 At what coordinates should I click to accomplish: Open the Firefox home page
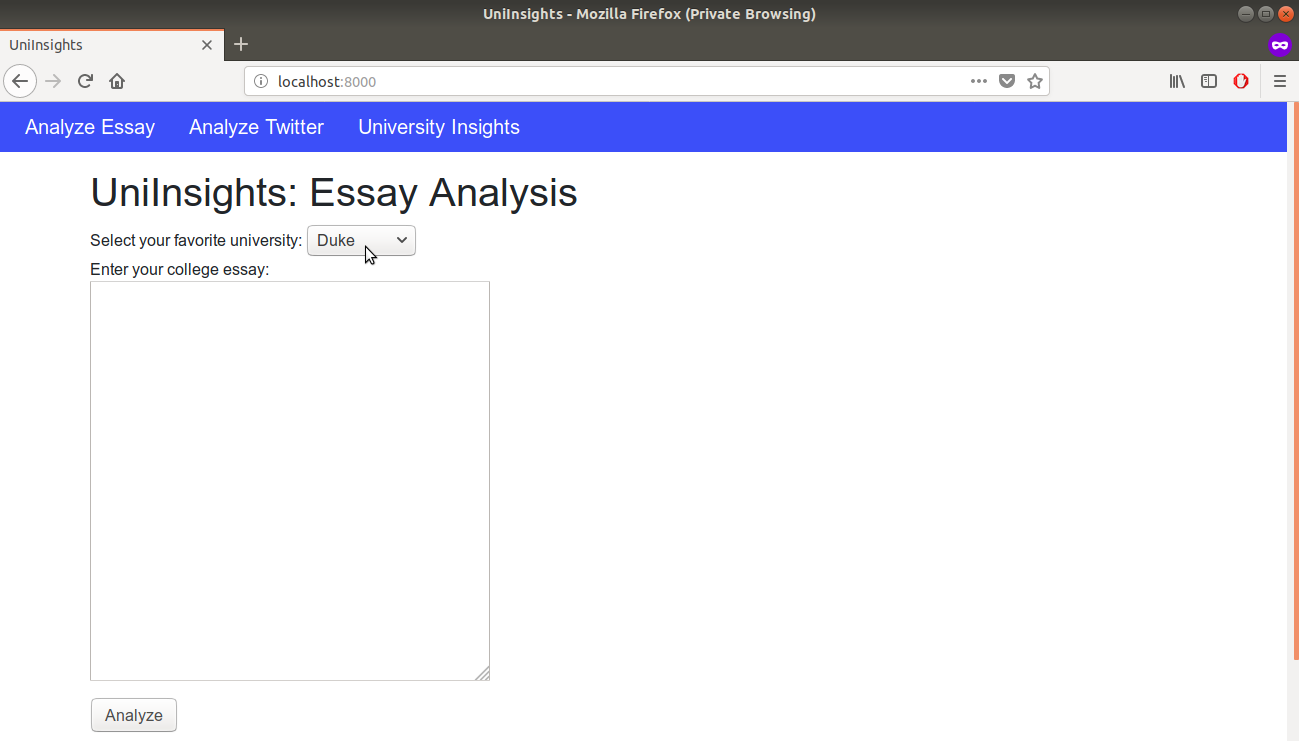(117, 81)
